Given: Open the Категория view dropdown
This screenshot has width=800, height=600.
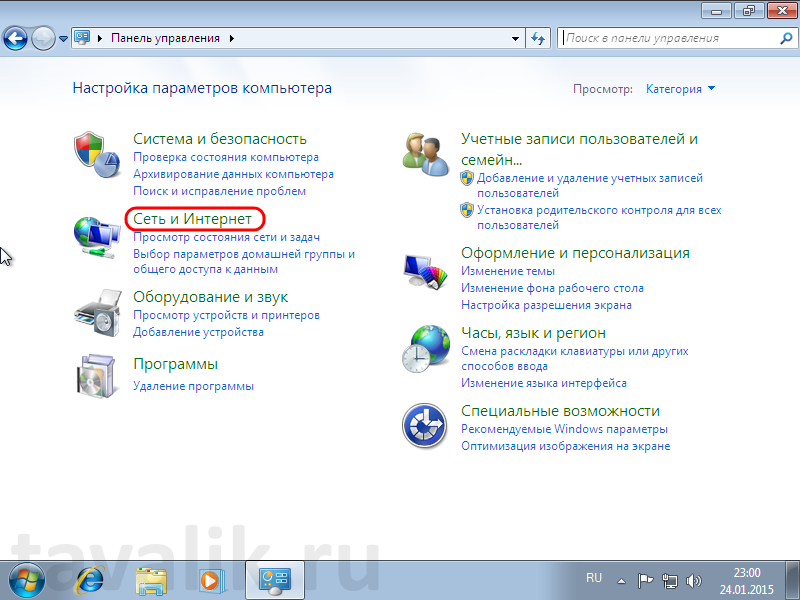Looking at the screenshot, I should click(x=680, y=89).
